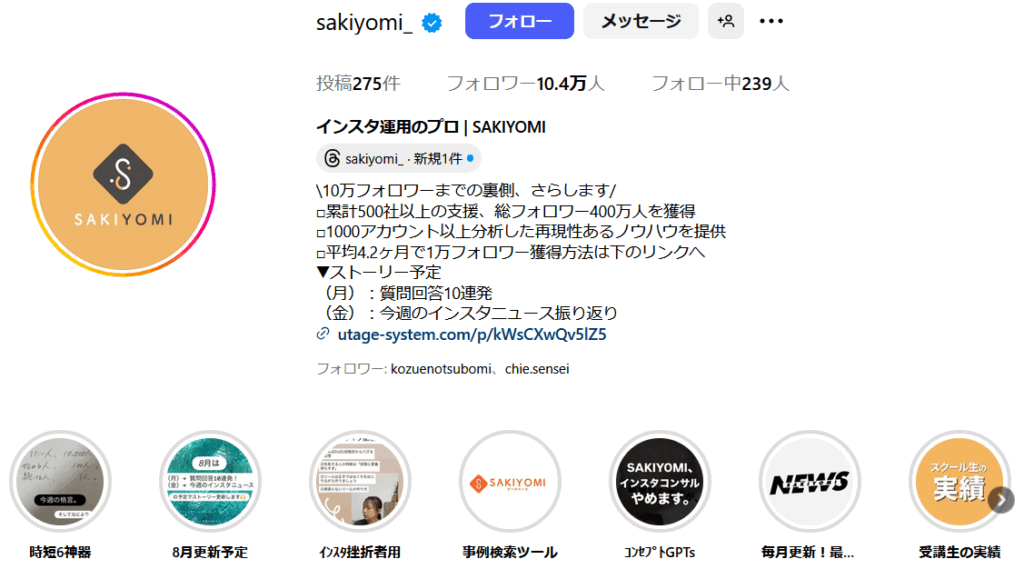Open the three-dot options menu

771,22
